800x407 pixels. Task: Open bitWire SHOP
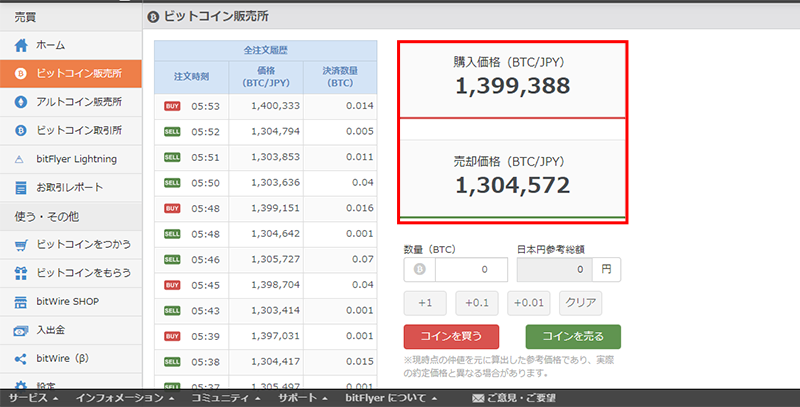click(71, 302)
